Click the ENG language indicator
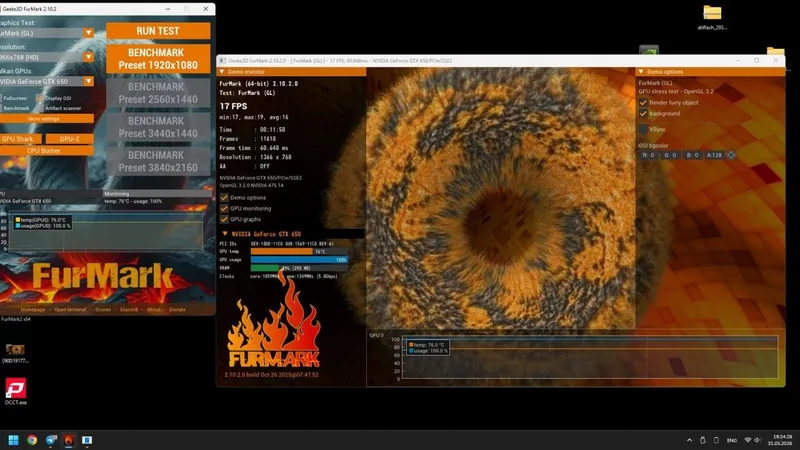800x450 pixels. pos(732,440)
